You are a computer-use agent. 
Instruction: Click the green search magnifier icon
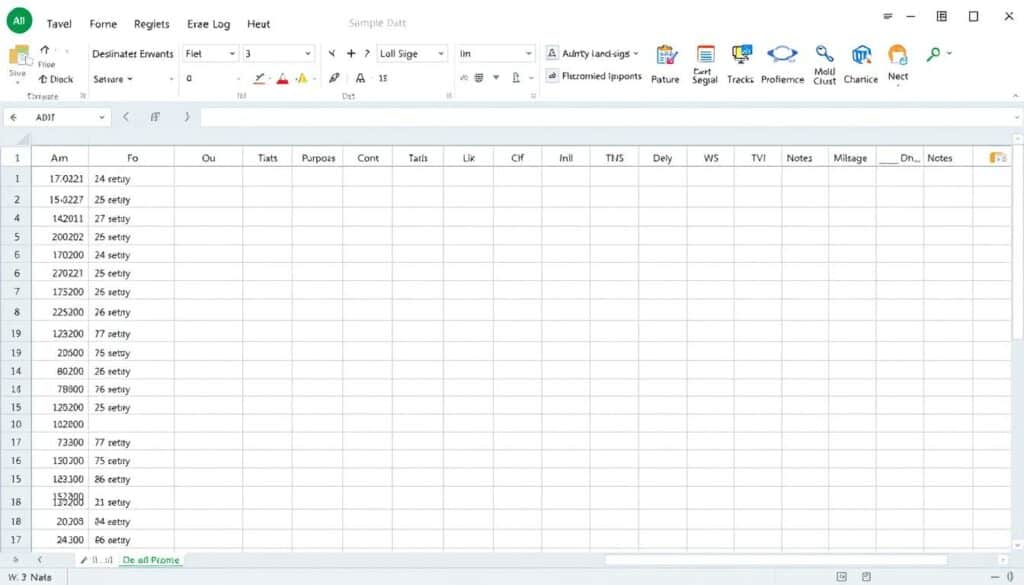point(933,54)
